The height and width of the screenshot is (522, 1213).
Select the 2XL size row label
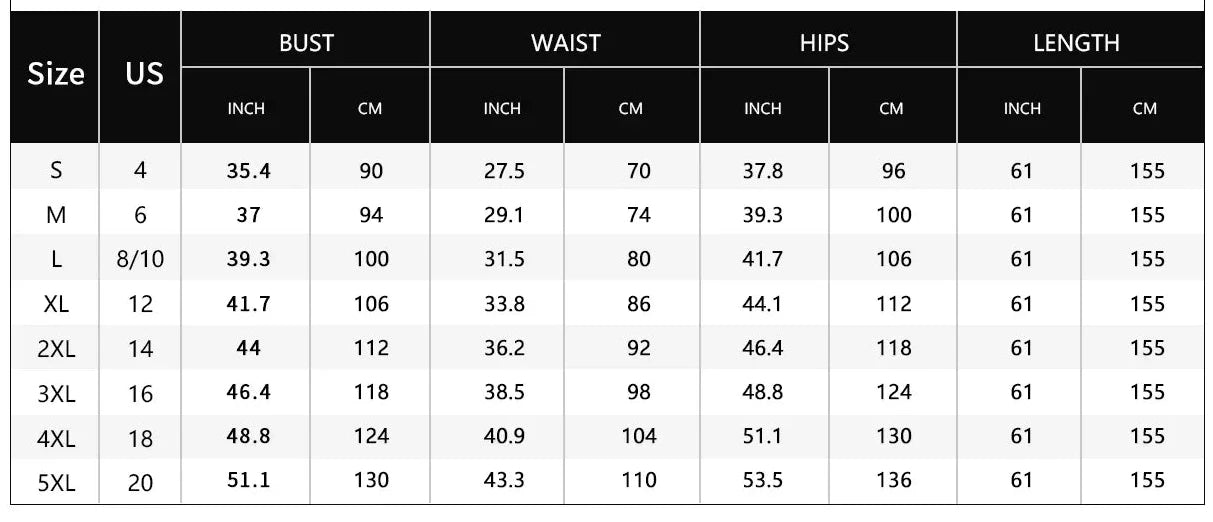56,349
